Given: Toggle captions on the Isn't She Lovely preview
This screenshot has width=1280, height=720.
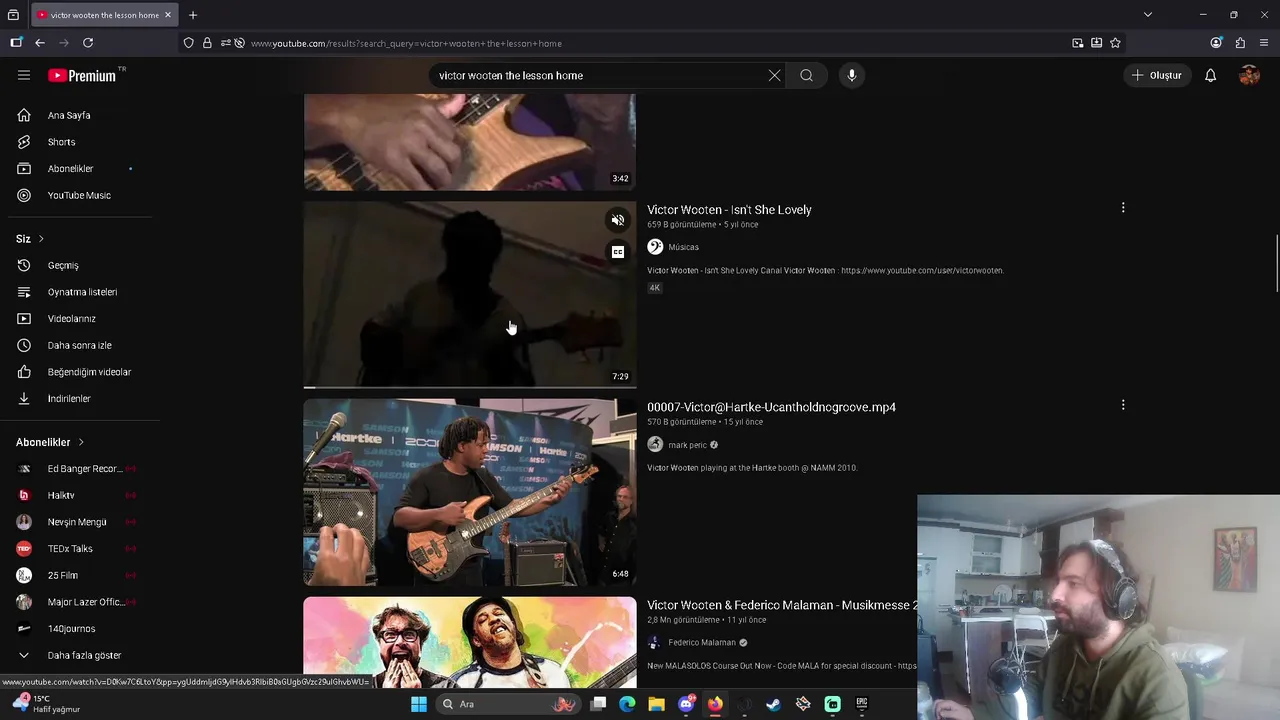Looking at the screenshot, I should 618,252.
